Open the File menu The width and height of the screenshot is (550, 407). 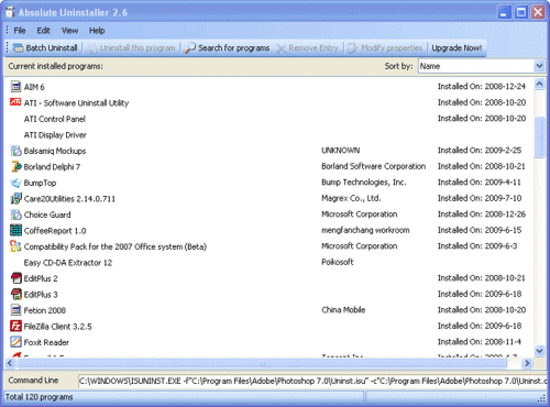(20, 31)
